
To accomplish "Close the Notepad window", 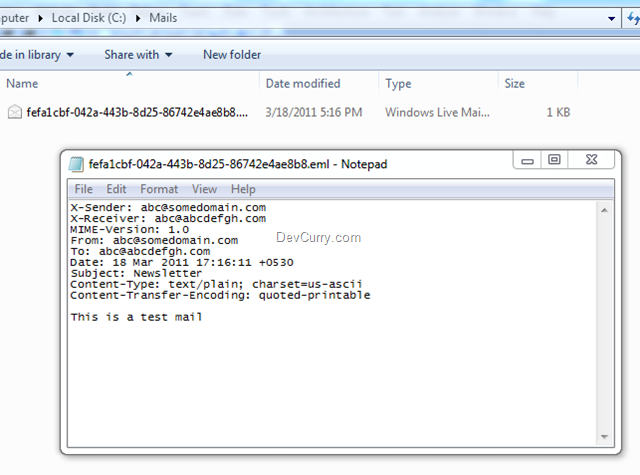I will click(591, 160).
